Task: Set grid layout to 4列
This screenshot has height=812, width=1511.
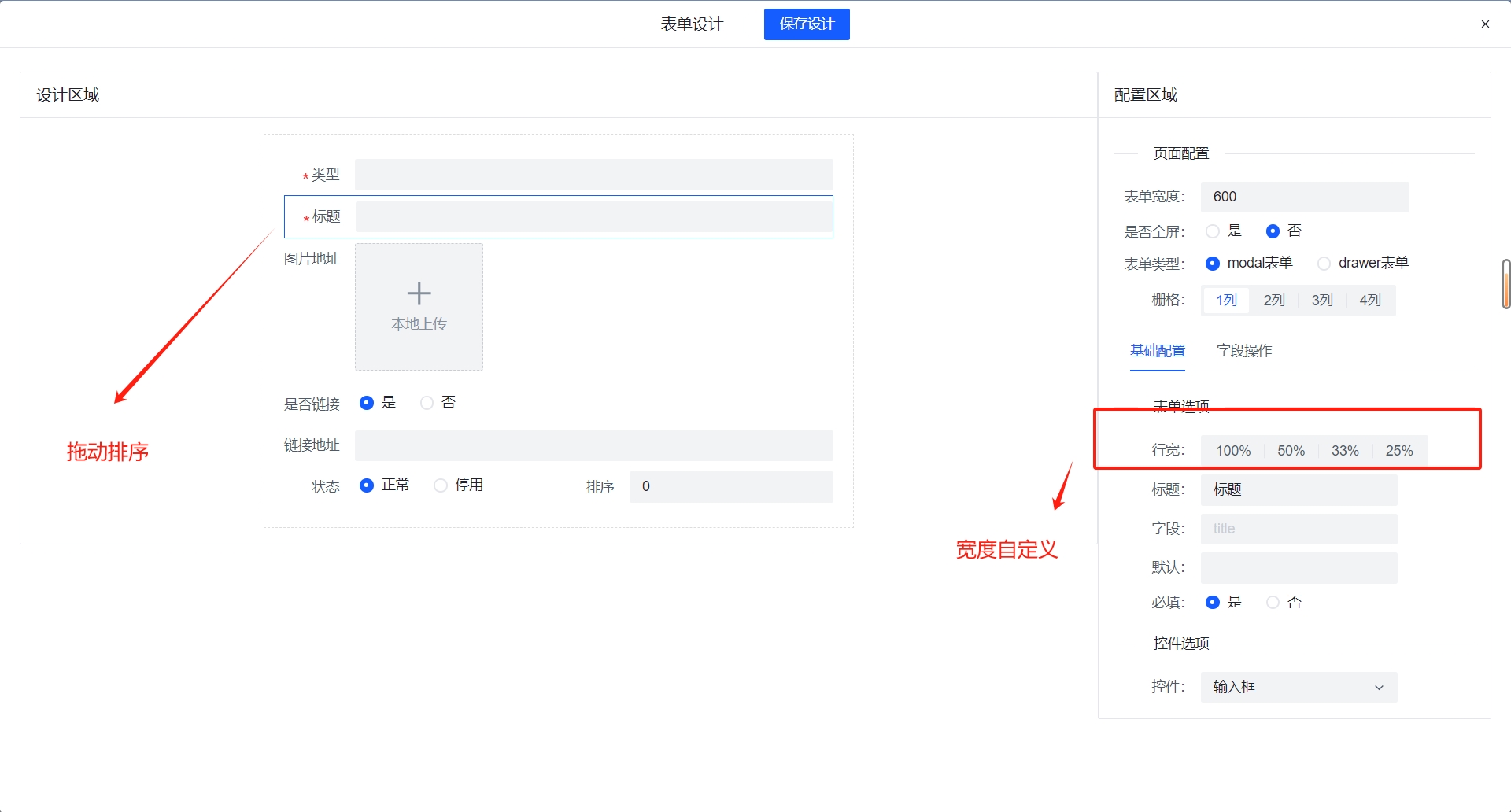Action: [1369, 301]
